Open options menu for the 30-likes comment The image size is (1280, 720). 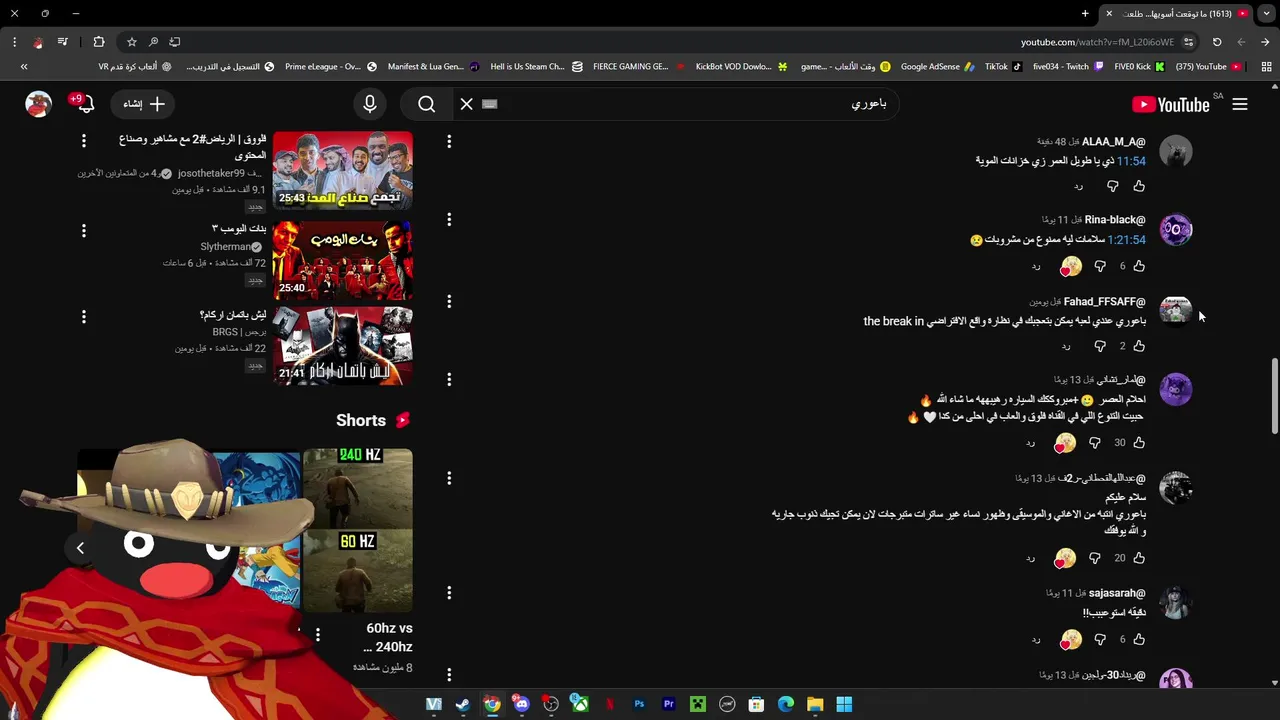[x=449, y=379]
